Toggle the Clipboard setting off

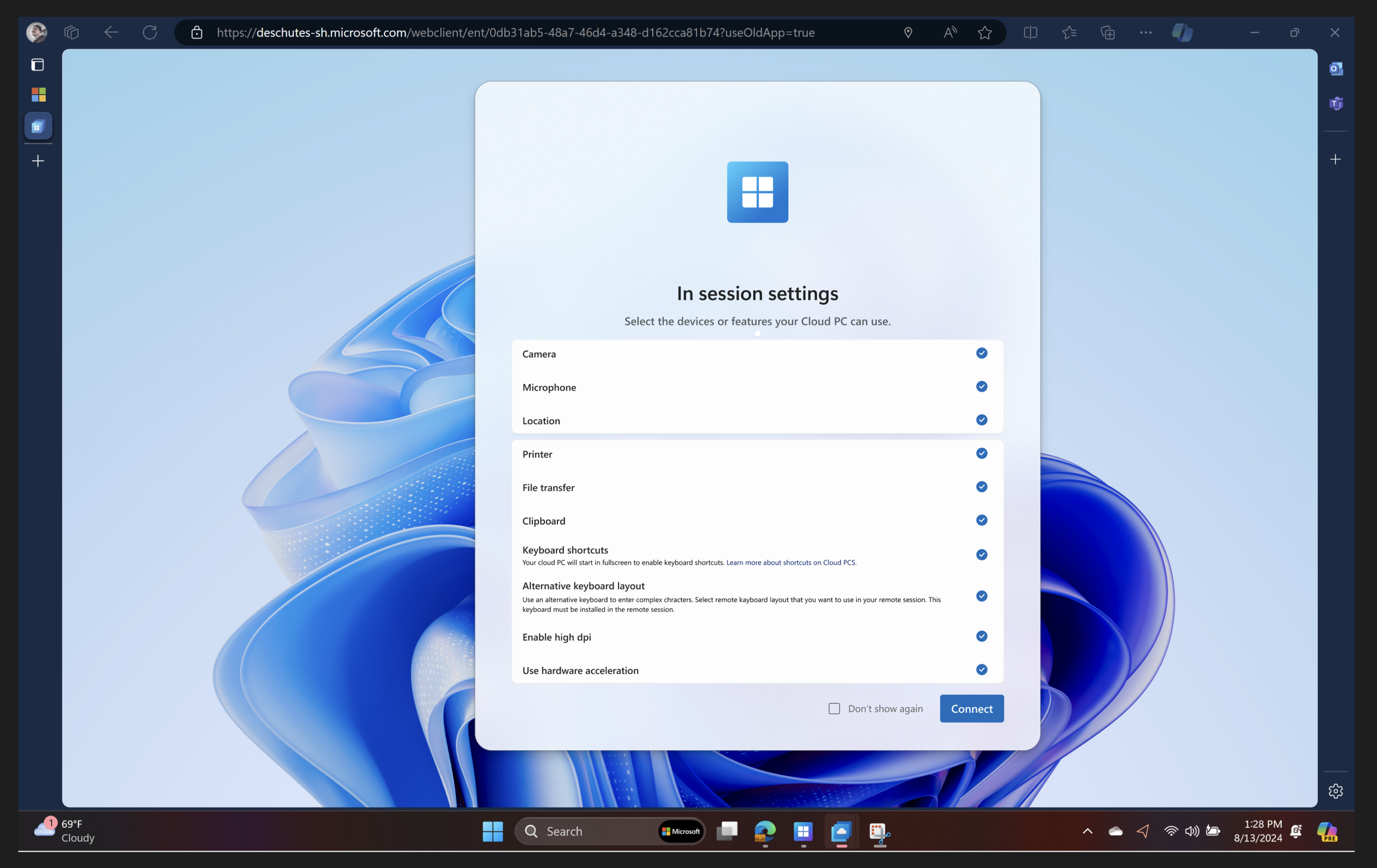(982, 520)
